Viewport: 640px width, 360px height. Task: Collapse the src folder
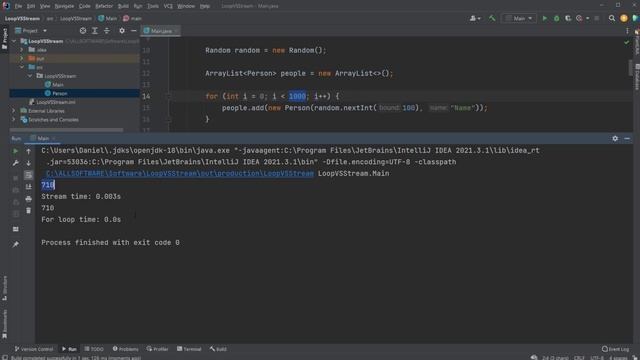pyautogui.click(x=22, y=67)
